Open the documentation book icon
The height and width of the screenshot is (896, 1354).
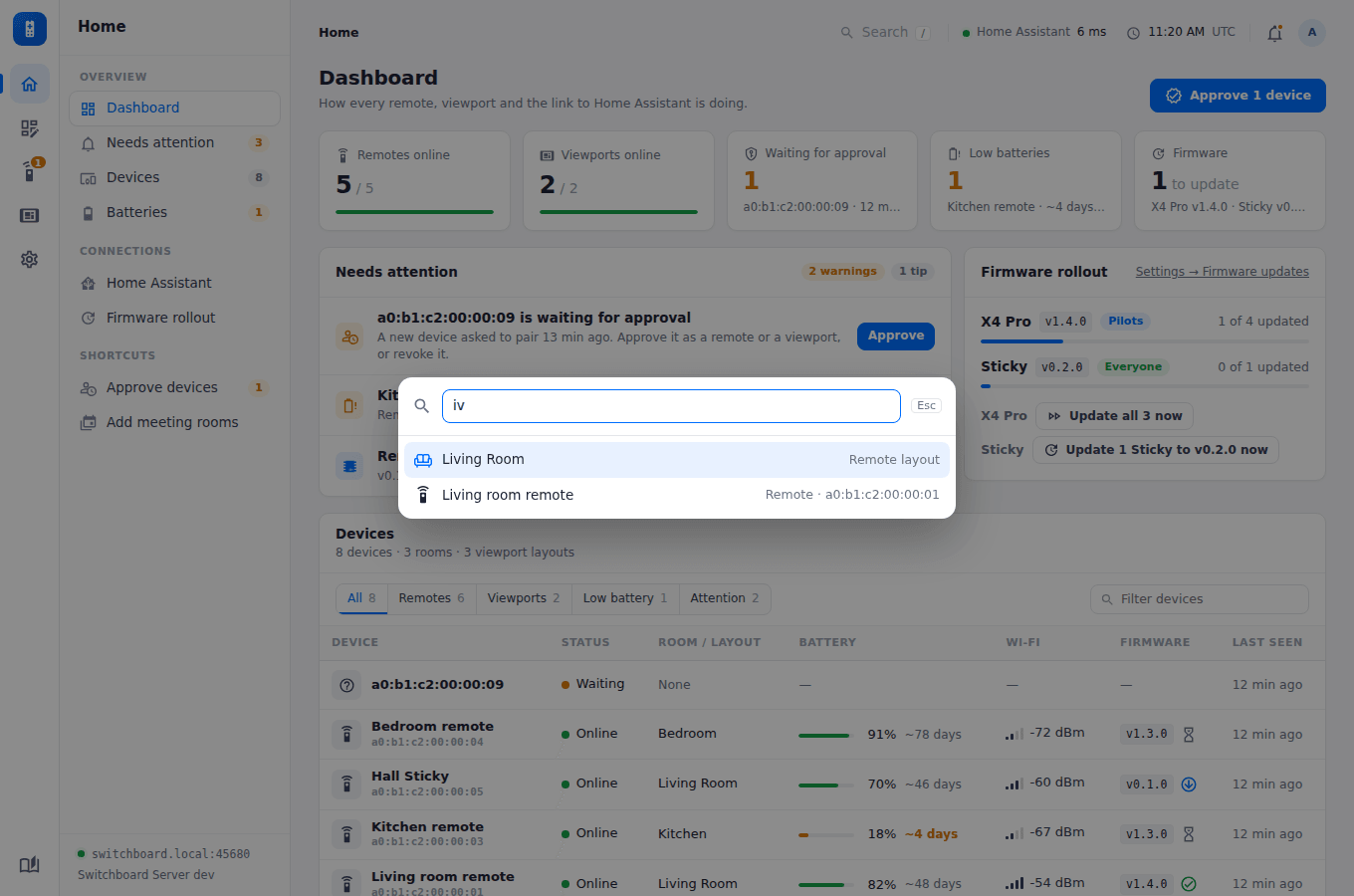pos(29,864)
